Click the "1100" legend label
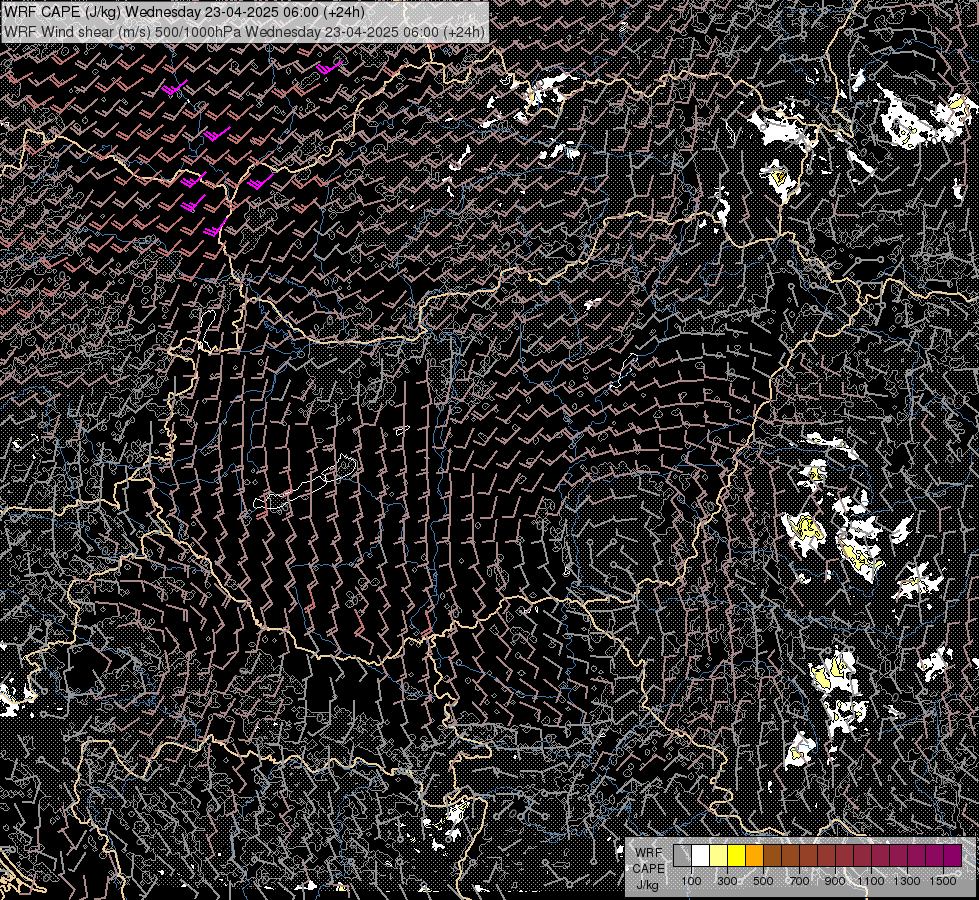The width and height of the screenshot is (979, 900). point(871,881)
